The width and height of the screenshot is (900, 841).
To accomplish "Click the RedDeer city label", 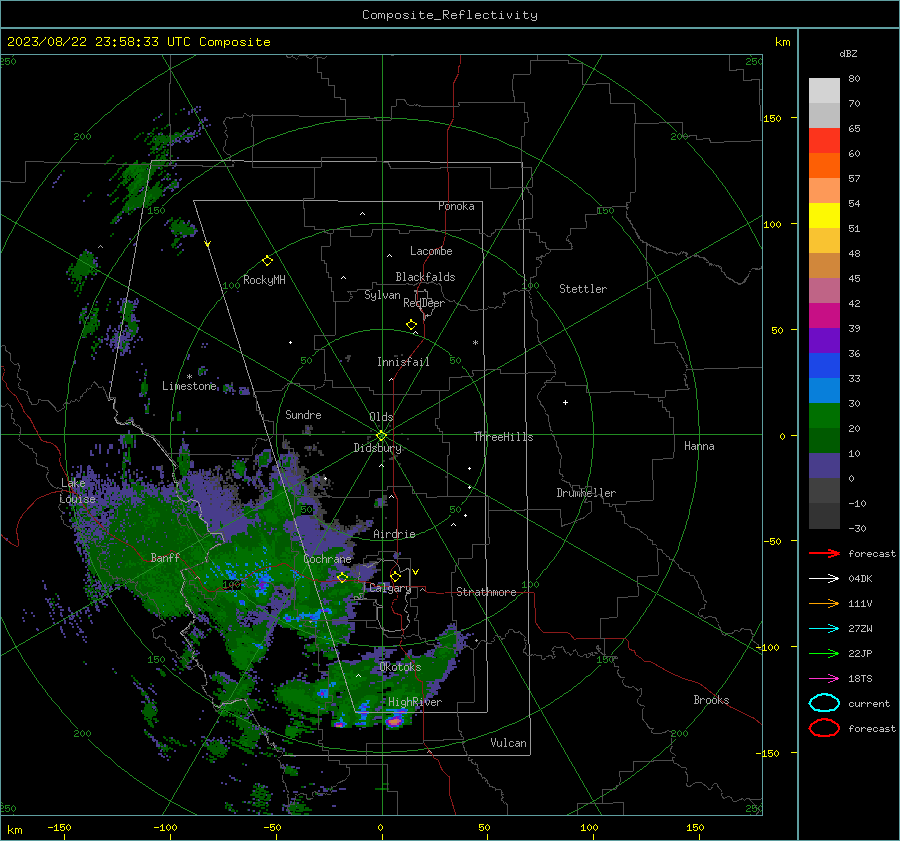I will [424, 303].
